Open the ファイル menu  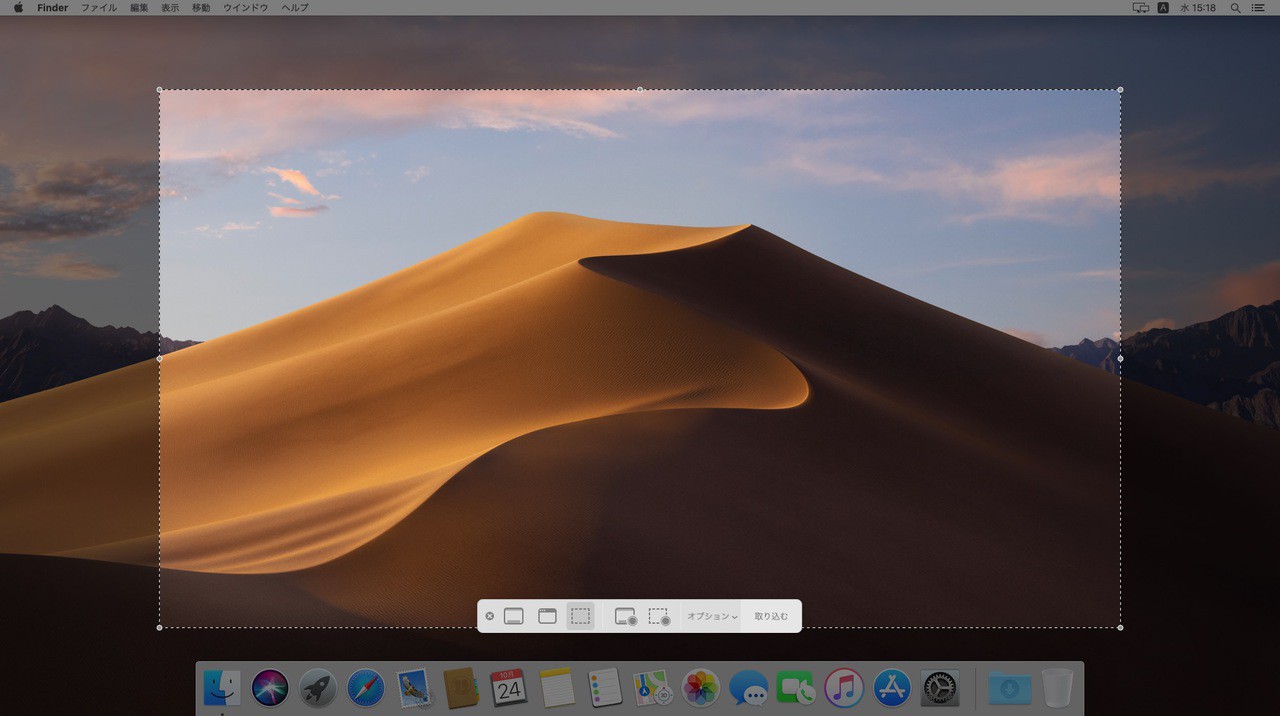click(99, 8)
